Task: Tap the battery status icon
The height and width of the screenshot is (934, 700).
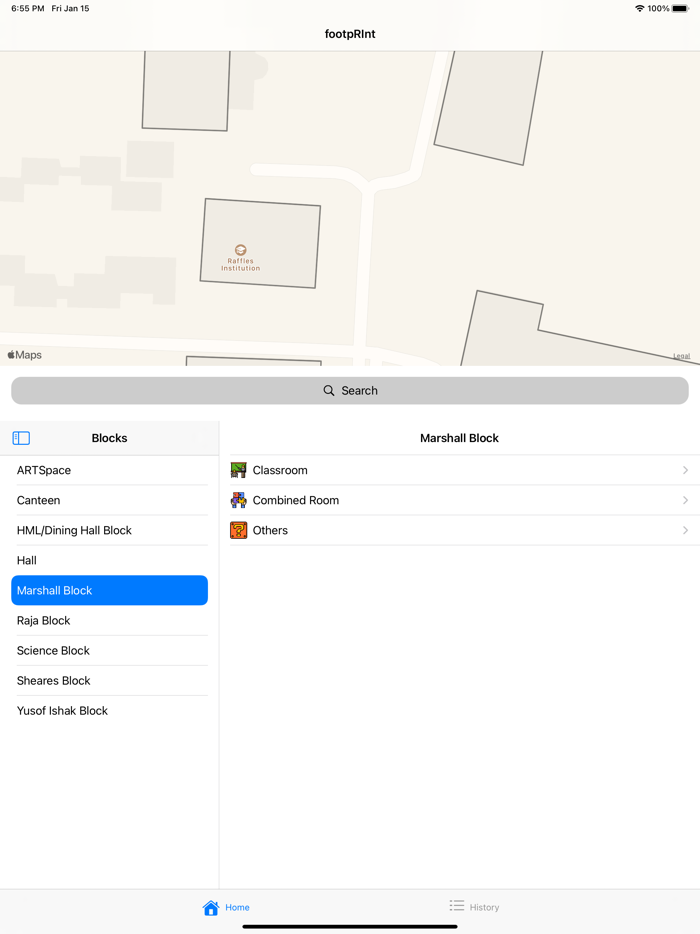Action: [680, 8]
